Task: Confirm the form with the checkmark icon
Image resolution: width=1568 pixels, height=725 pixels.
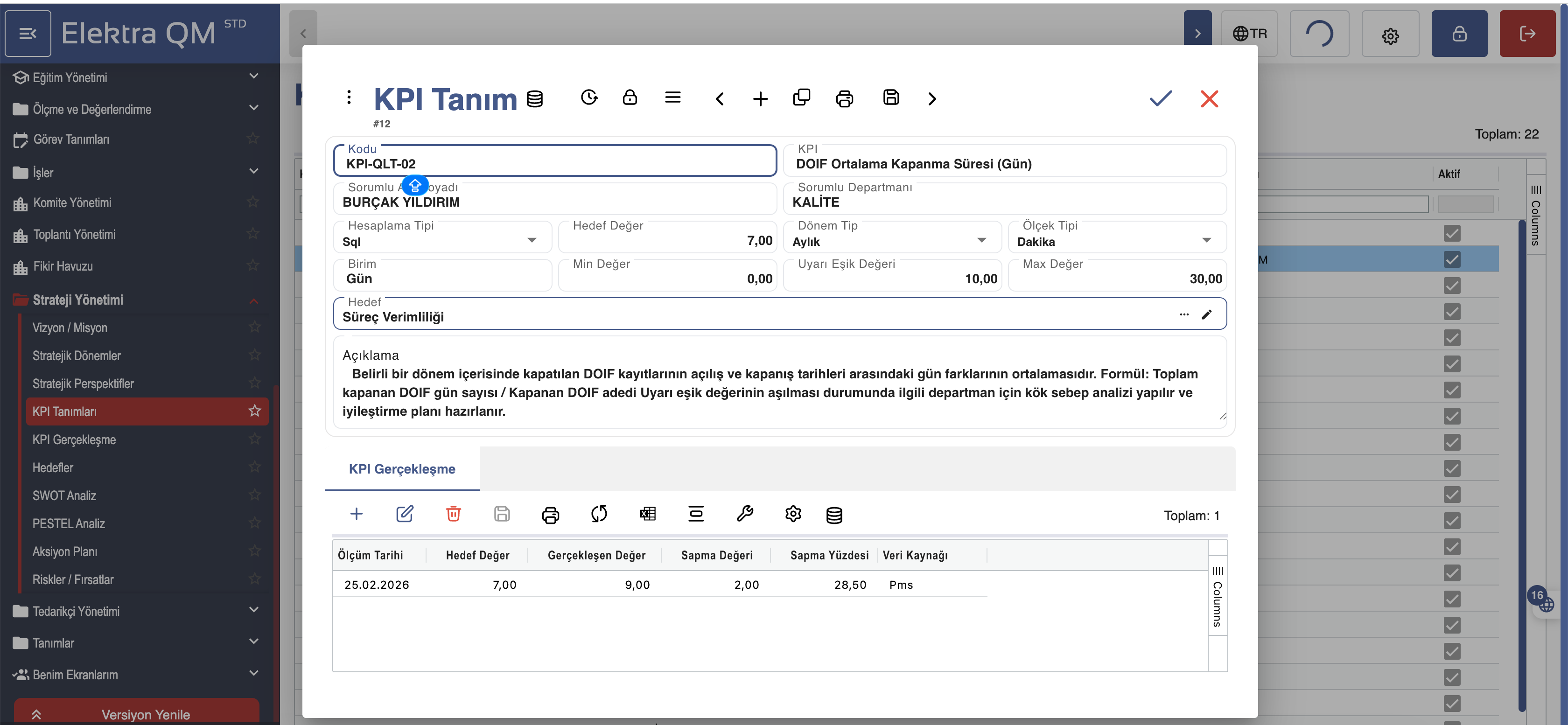Action: [1160, 98]
